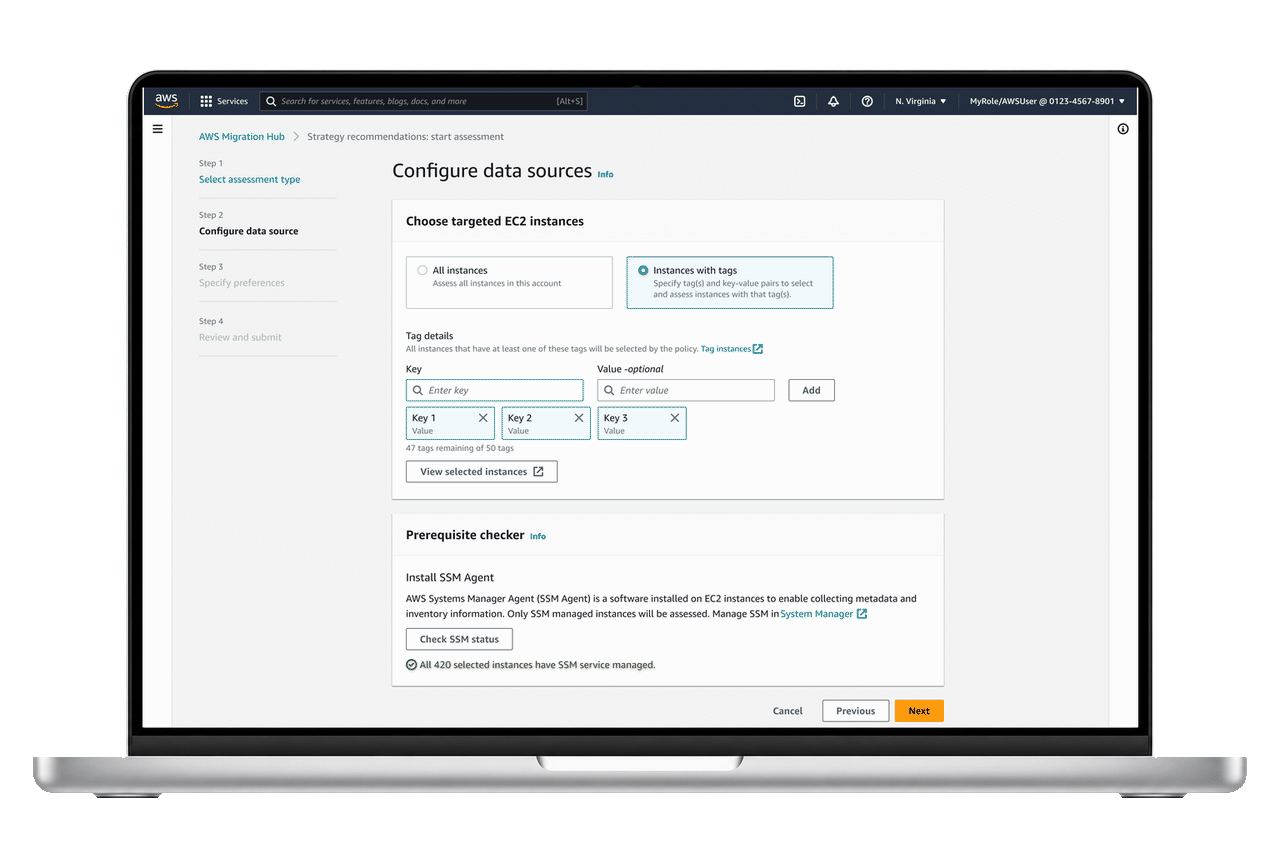Click the external link icon beside Tag instances
This screenshot has height=853, width=1280.
[758, 349]
